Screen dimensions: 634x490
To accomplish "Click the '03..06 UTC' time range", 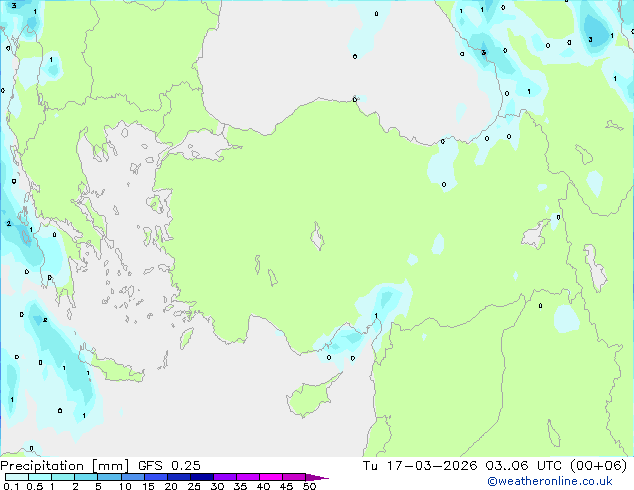I will pyautogui.click(x=524, y=466).
